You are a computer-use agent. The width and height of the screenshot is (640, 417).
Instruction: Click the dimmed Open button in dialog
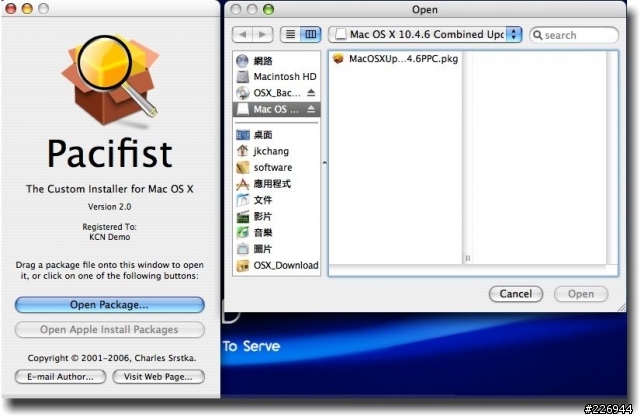pos(581,294)
